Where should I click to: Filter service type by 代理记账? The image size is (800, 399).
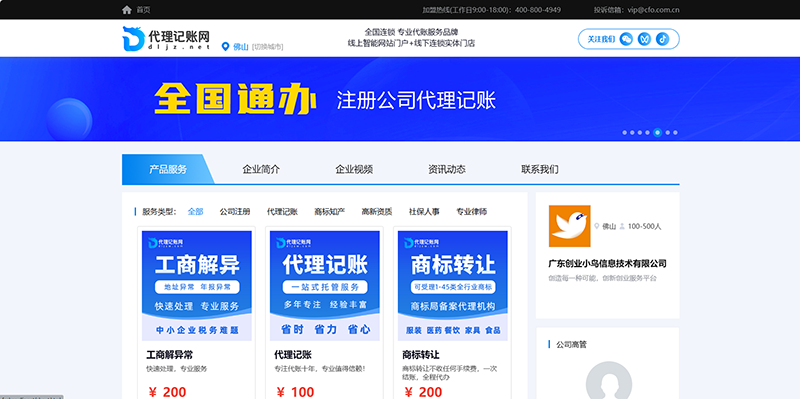(282, 211)
